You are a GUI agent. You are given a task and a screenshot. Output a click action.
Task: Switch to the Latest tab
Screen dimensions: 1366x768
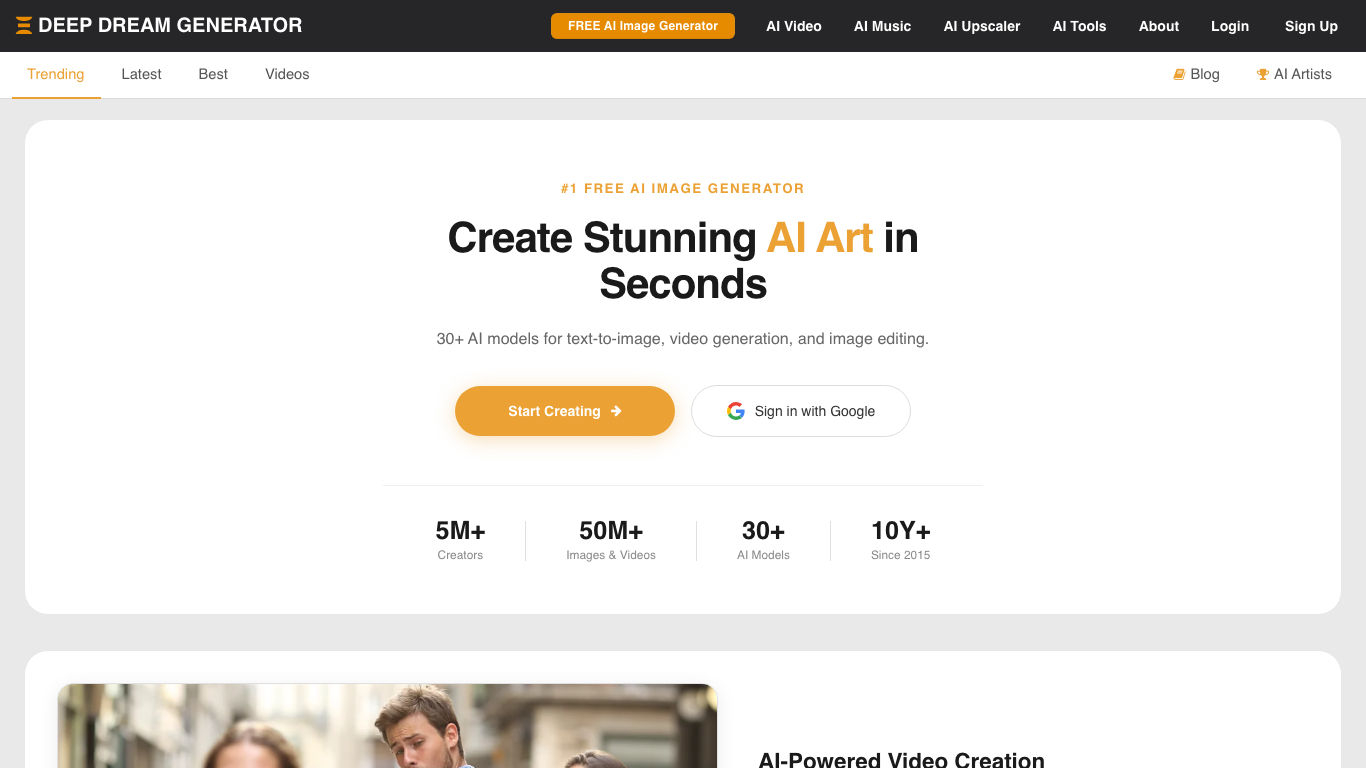[x=141, y=75]
